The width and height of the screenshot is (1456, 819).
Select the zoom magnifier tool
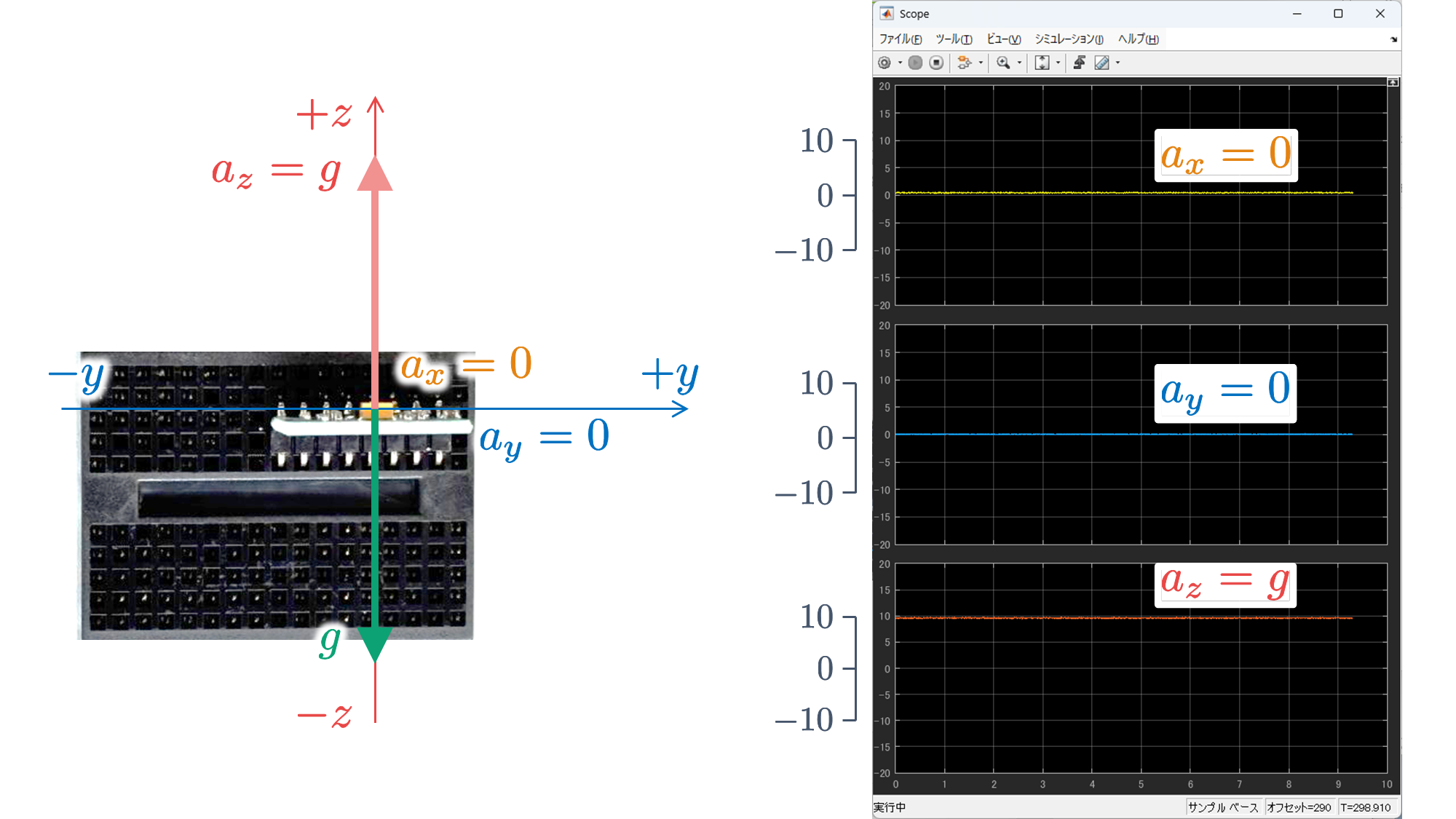click(1003, 63)
